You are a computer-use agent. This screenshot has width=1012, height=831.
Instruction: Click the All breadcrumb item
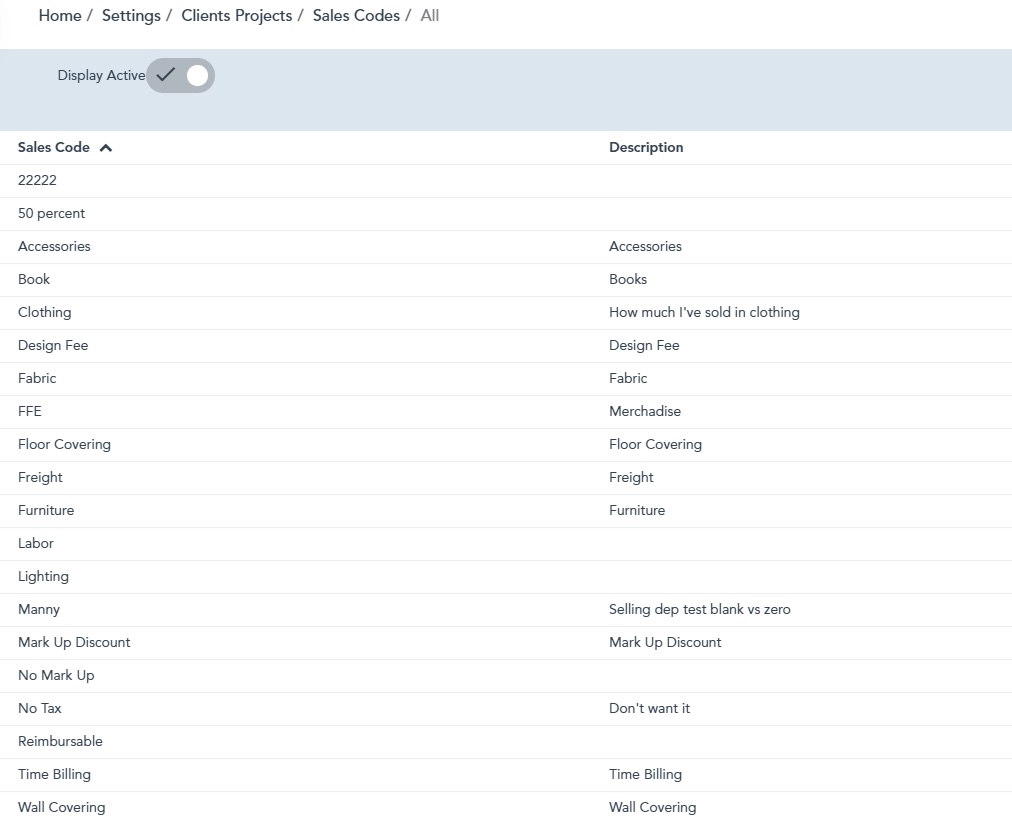430,15
